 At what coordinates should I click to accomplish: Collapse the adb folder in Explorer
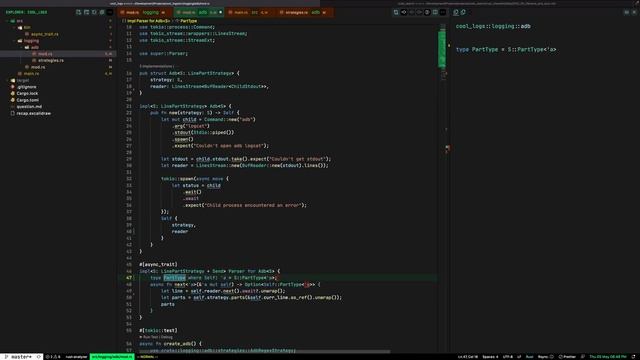pos(35,47)
